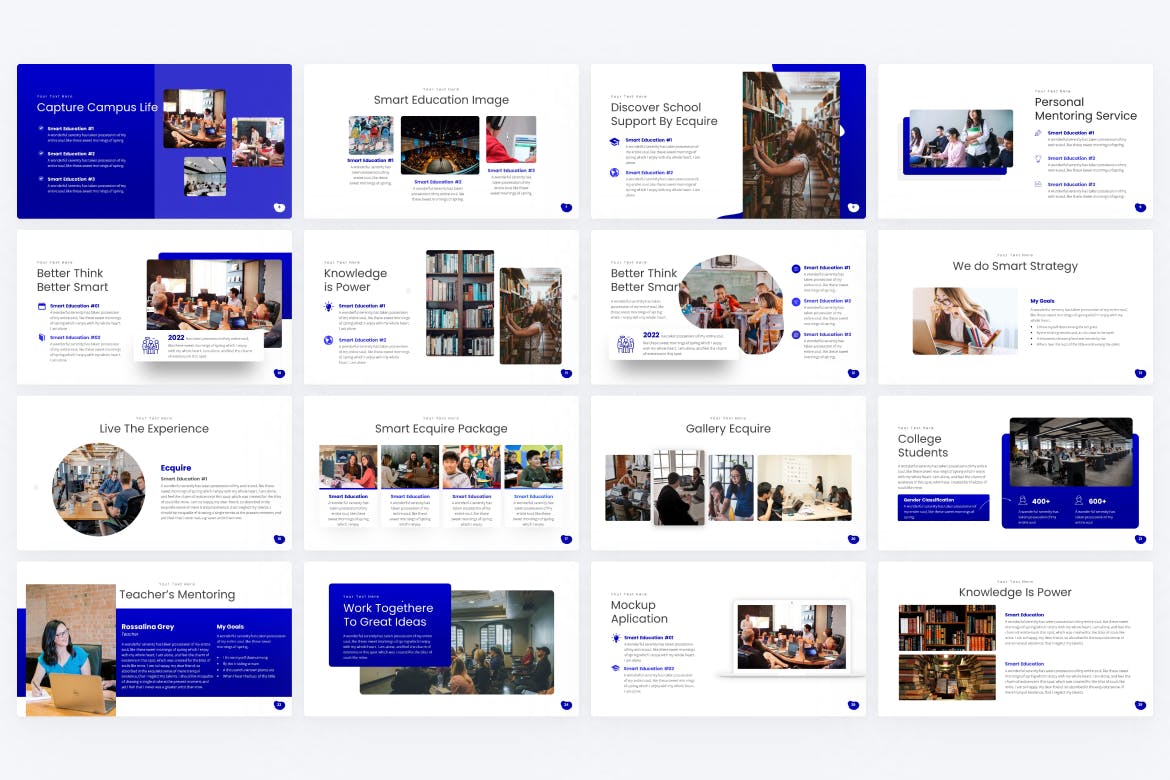Viewport: 1170px width, 780px height.
Task: Click the Smart Education #3 checkmark on Capture Campus Life
Action: [41, 179]
